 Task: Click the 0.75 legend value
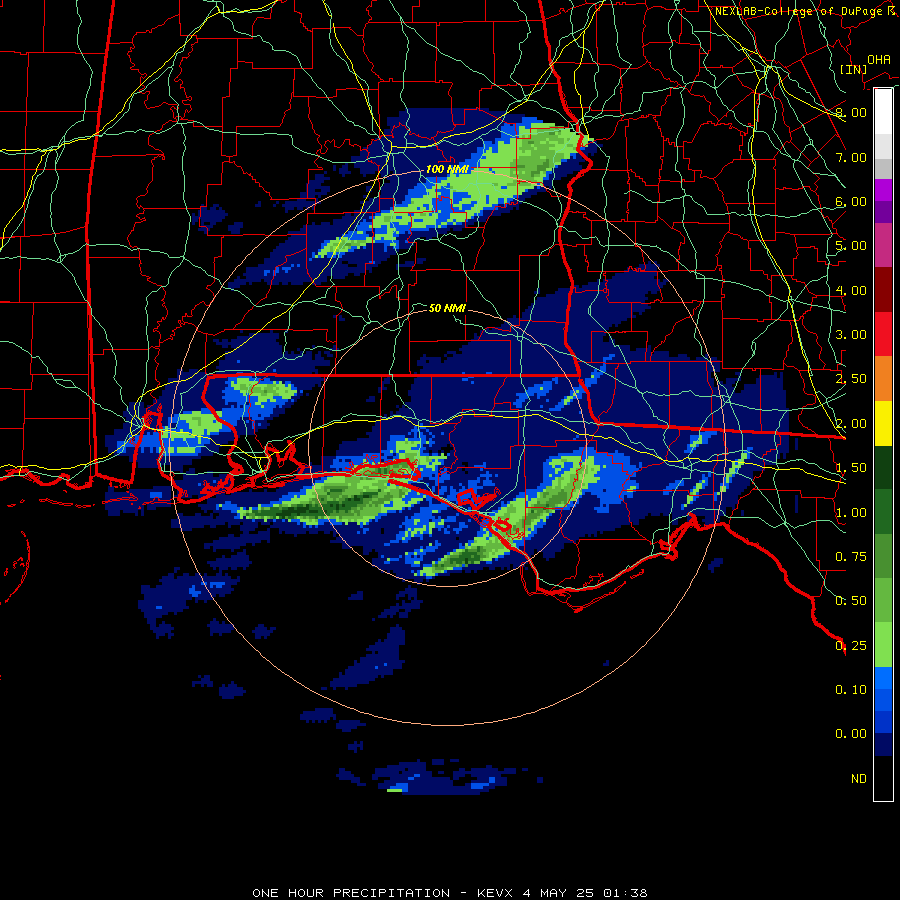(851, 557)
